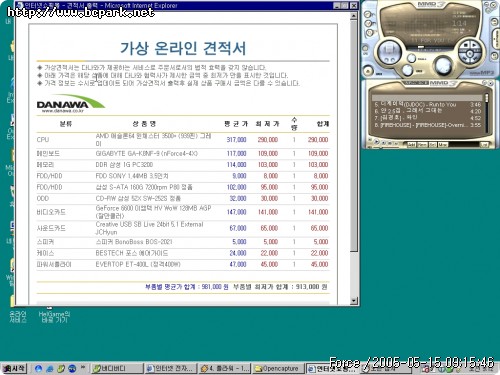Click the 117,000 average price value
Viewport: 500px width, 375px height.
pyautogui.click(x=236, y=153)
